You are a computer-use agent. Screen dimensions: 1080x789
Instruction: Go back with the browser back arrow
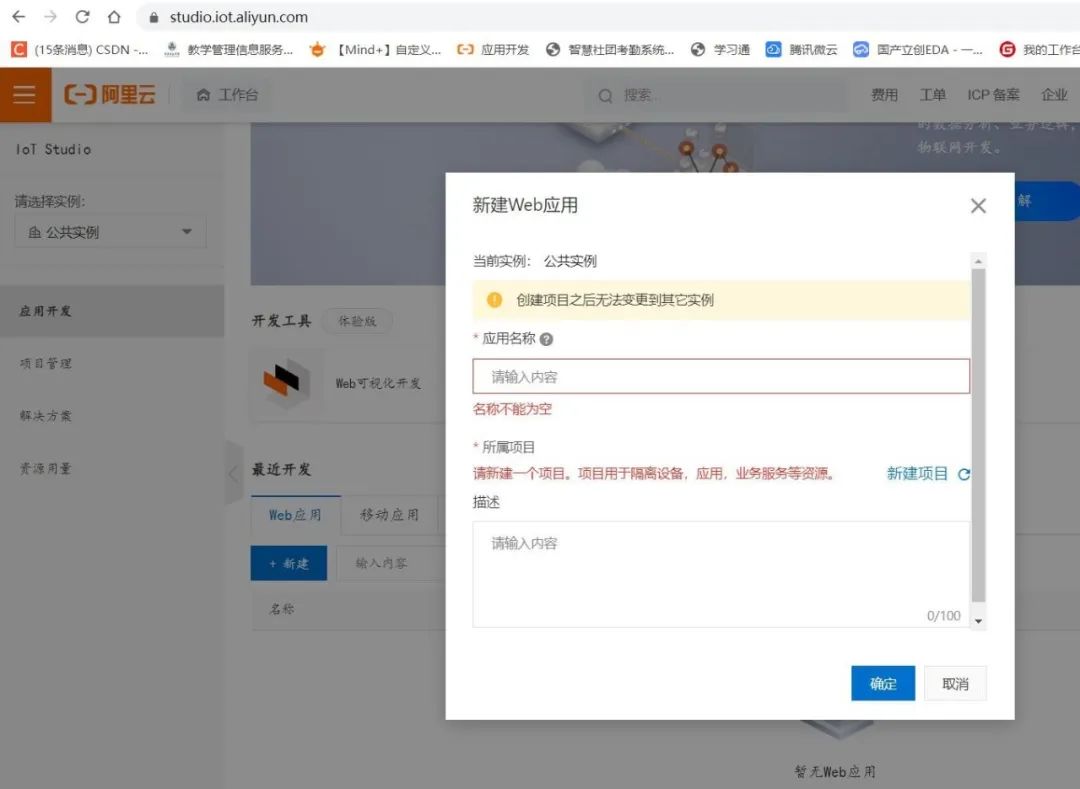tap(19, 17)
